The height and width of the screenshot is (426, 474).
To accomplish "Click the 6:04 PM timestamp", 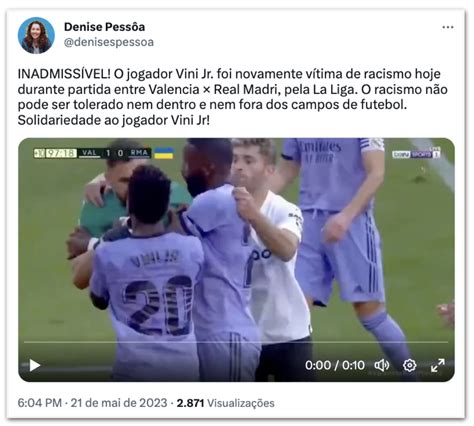I will 40,403.
